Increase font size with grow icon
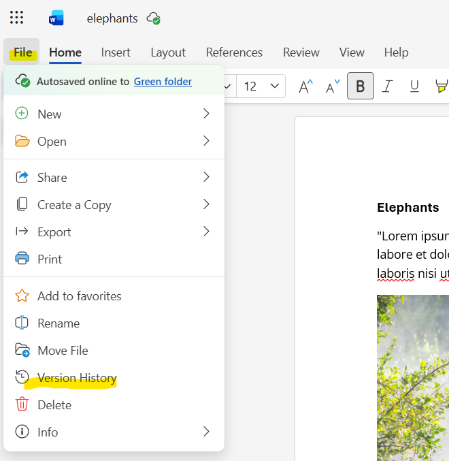Image resolution: width=449 pixels, height=461 pixels. (x=305, y=86)
